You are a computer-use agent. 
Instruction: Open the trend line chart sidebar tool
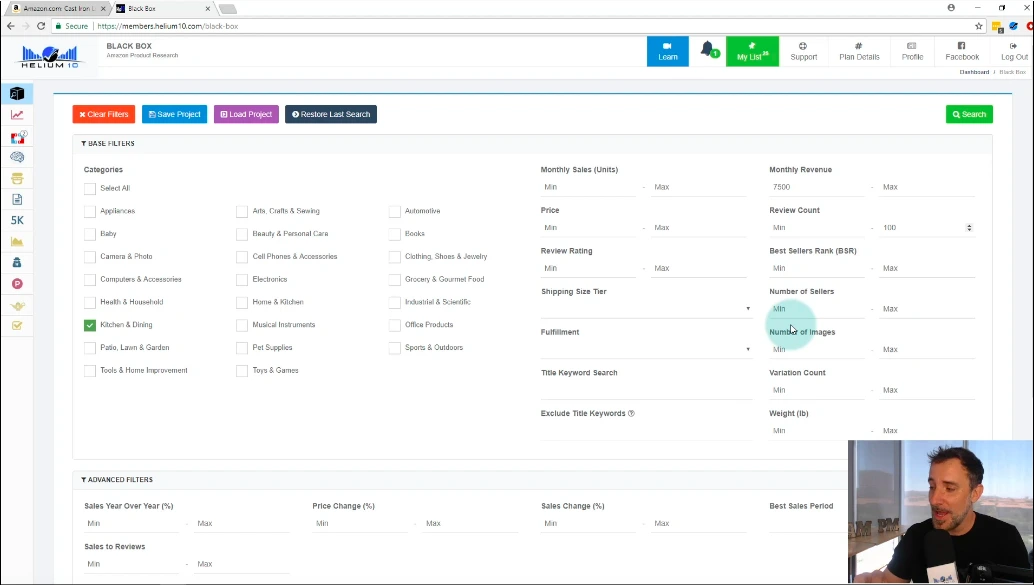pos(17,115)
